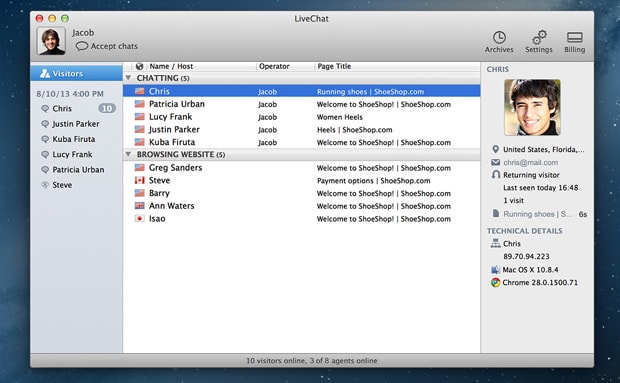Click the Japanese flag icon beside Isao
620x383 pixels.
click(139, 219)
